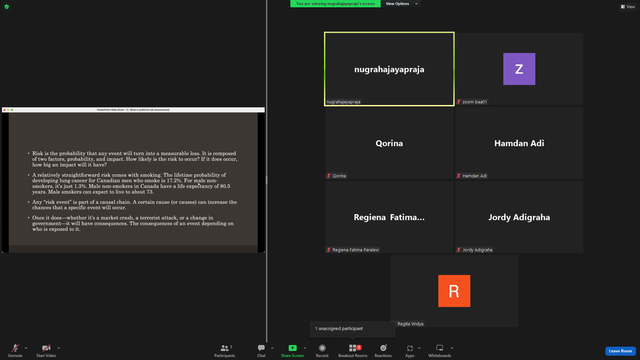The width and height of the screenshot is (640, 360).
Task: Expand arrow next to Whiteboards
Action: tap(452, 348)
